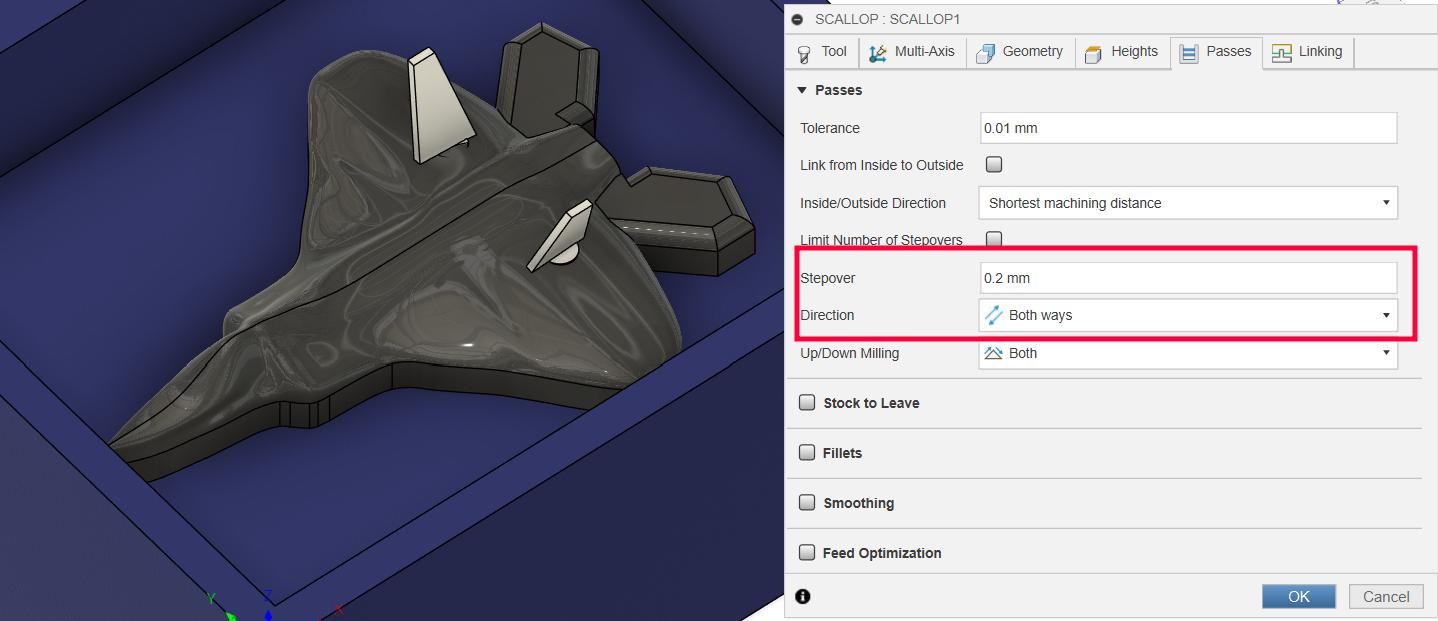Image resolution: width=1438 pixels, height=621 pixels.
Task: Open the Direction dropdown set to Both ways
Action: (x=1188, y=315)
